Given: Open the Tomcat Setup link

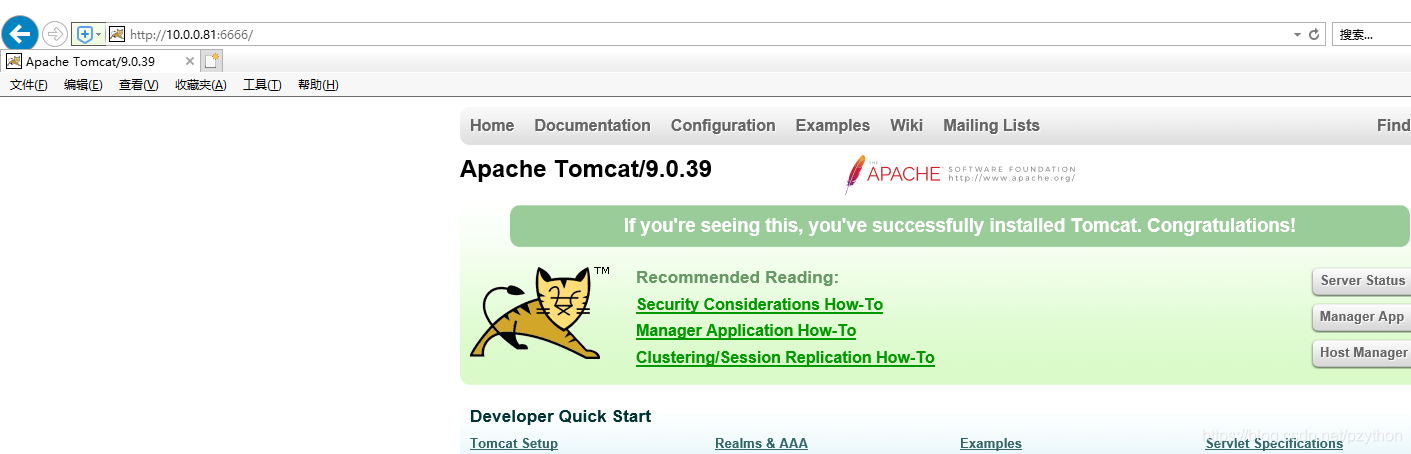Looking at the screenshot, I should point(514,443).
